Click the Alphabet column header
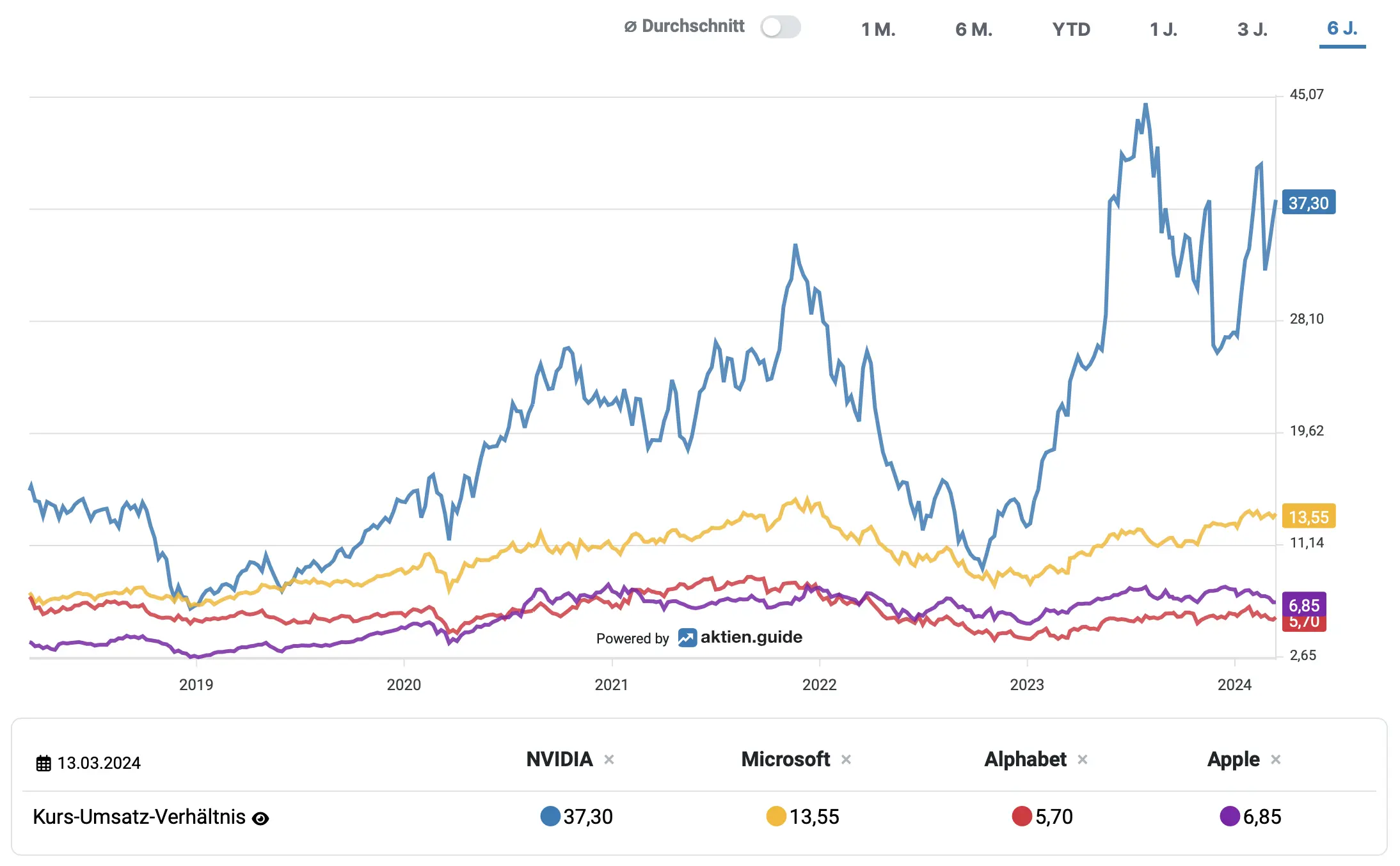The width and height of the screenshot is (1400, 866). tap(1025, 759)
